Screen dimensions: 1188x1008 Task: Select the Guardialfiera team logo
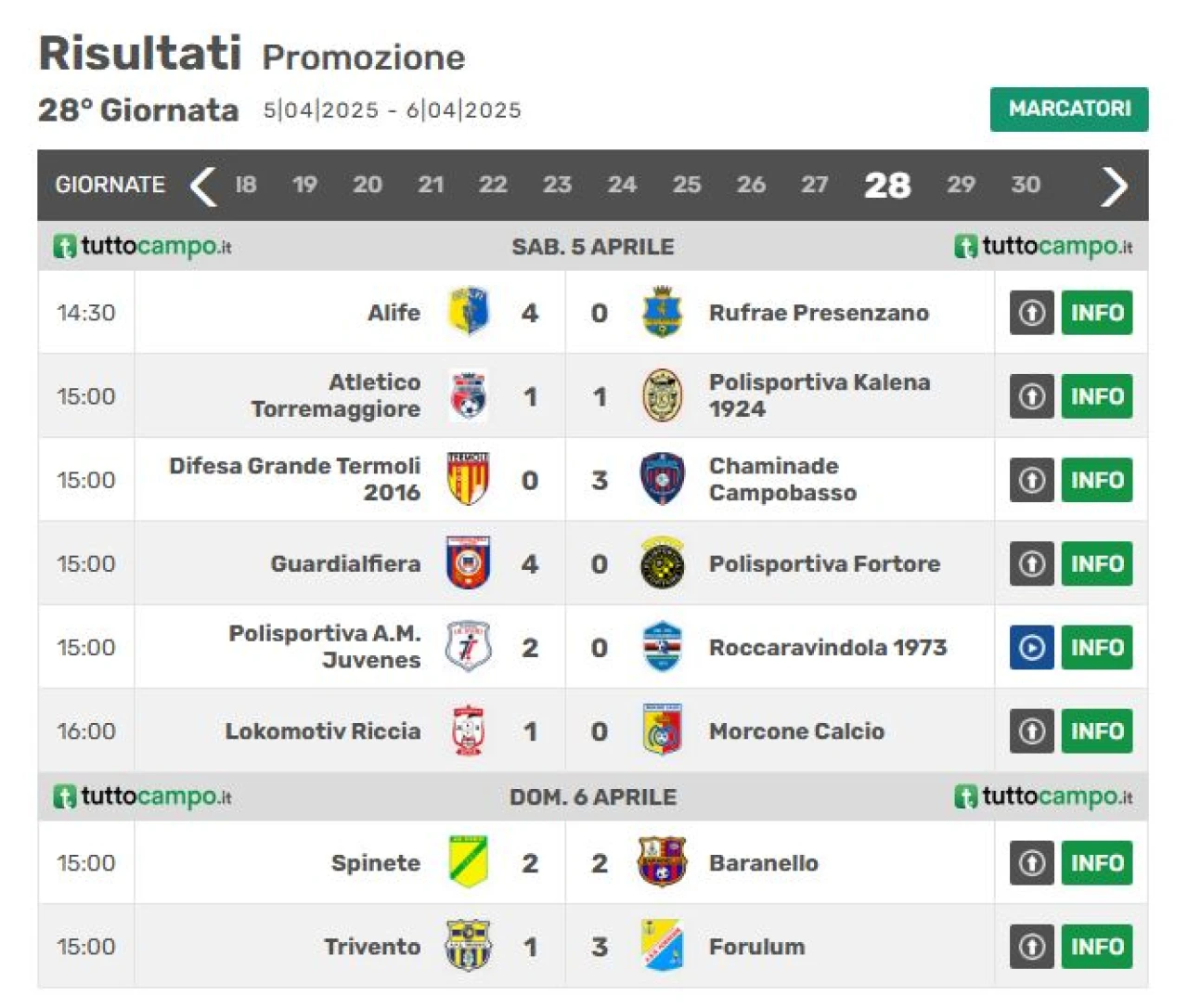469,562
